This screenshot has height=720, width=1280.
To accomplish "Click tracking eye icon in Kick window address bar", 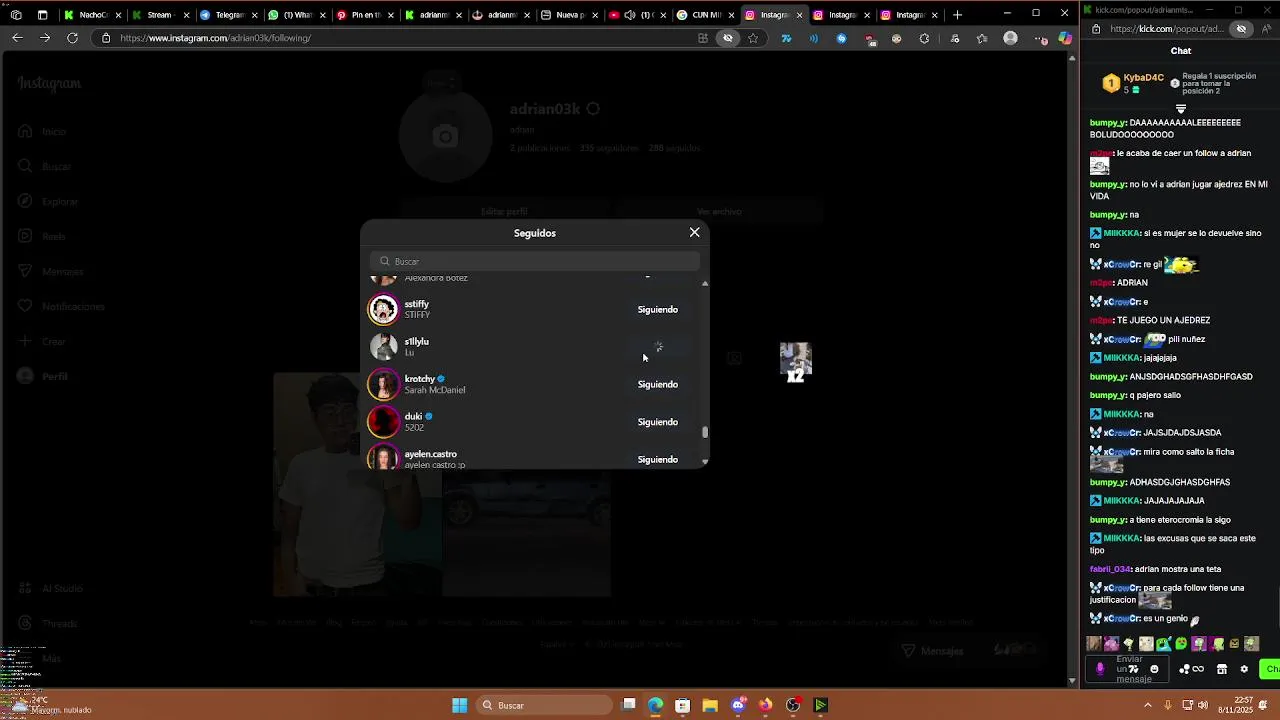I will tap(1241, 29).
